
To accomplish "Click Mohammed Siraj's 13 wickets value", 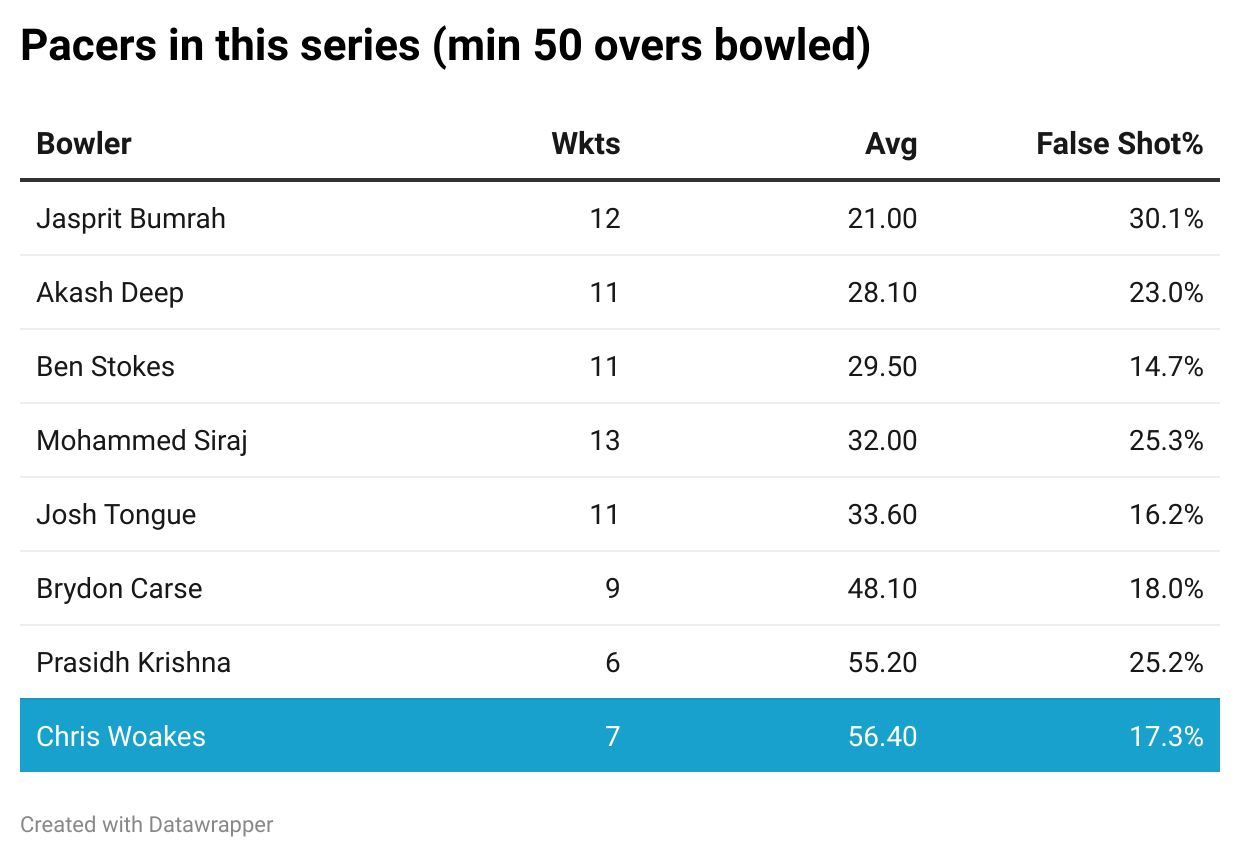I will click(x=604, y=440).
